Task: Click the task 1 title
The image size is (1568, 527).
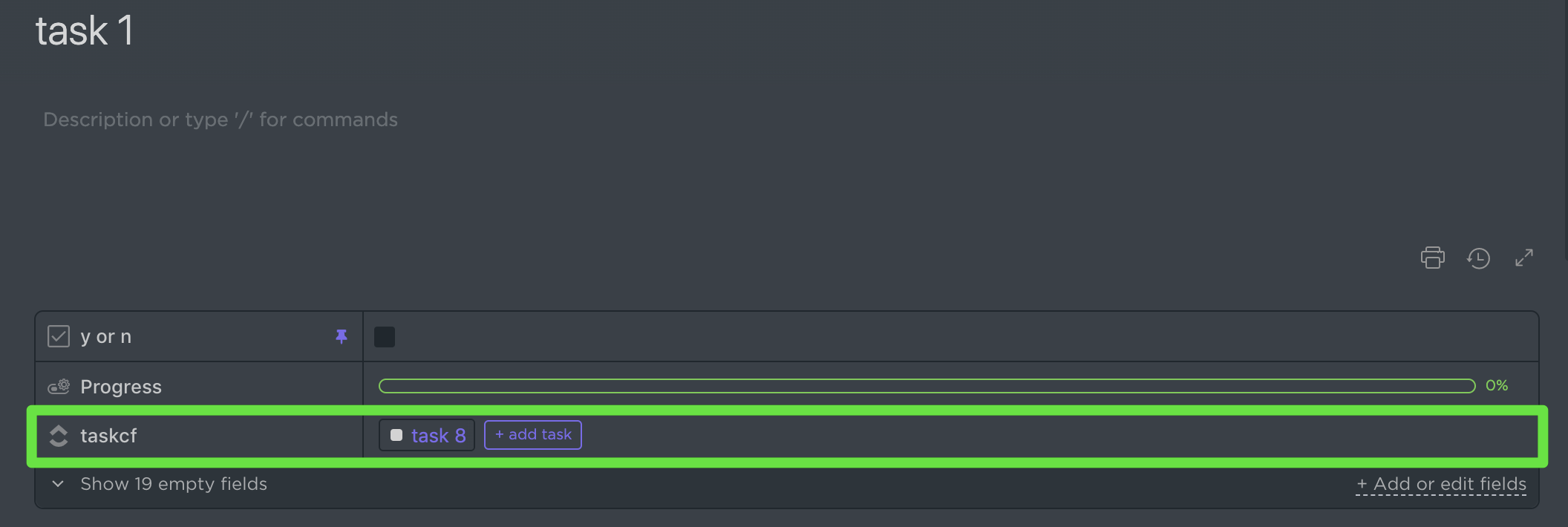Action: click(x=85, y=31)
